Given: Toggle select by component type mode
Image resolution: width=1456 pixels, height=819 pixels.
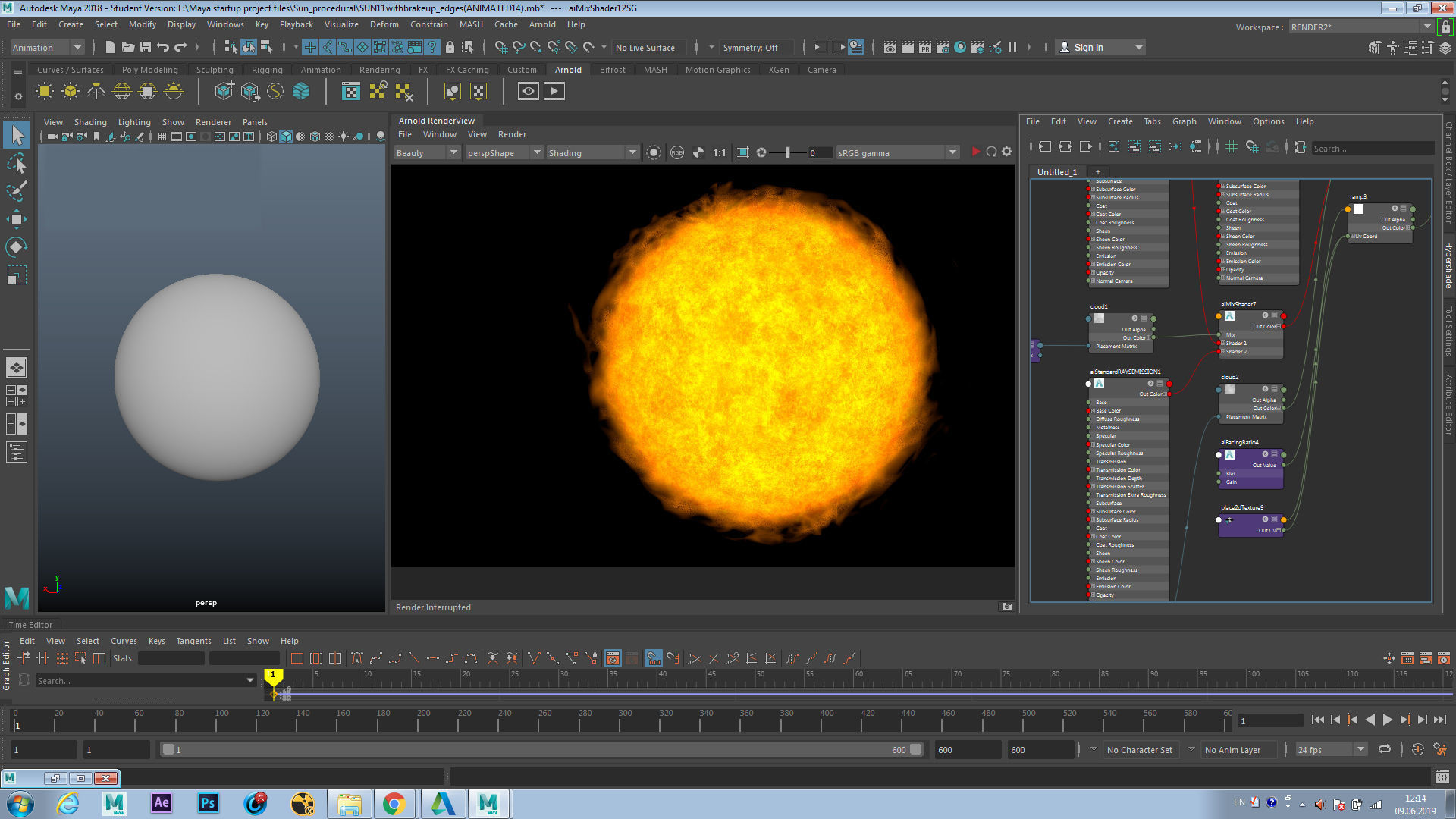Looking at the screenshot, I should pos(266,47).
